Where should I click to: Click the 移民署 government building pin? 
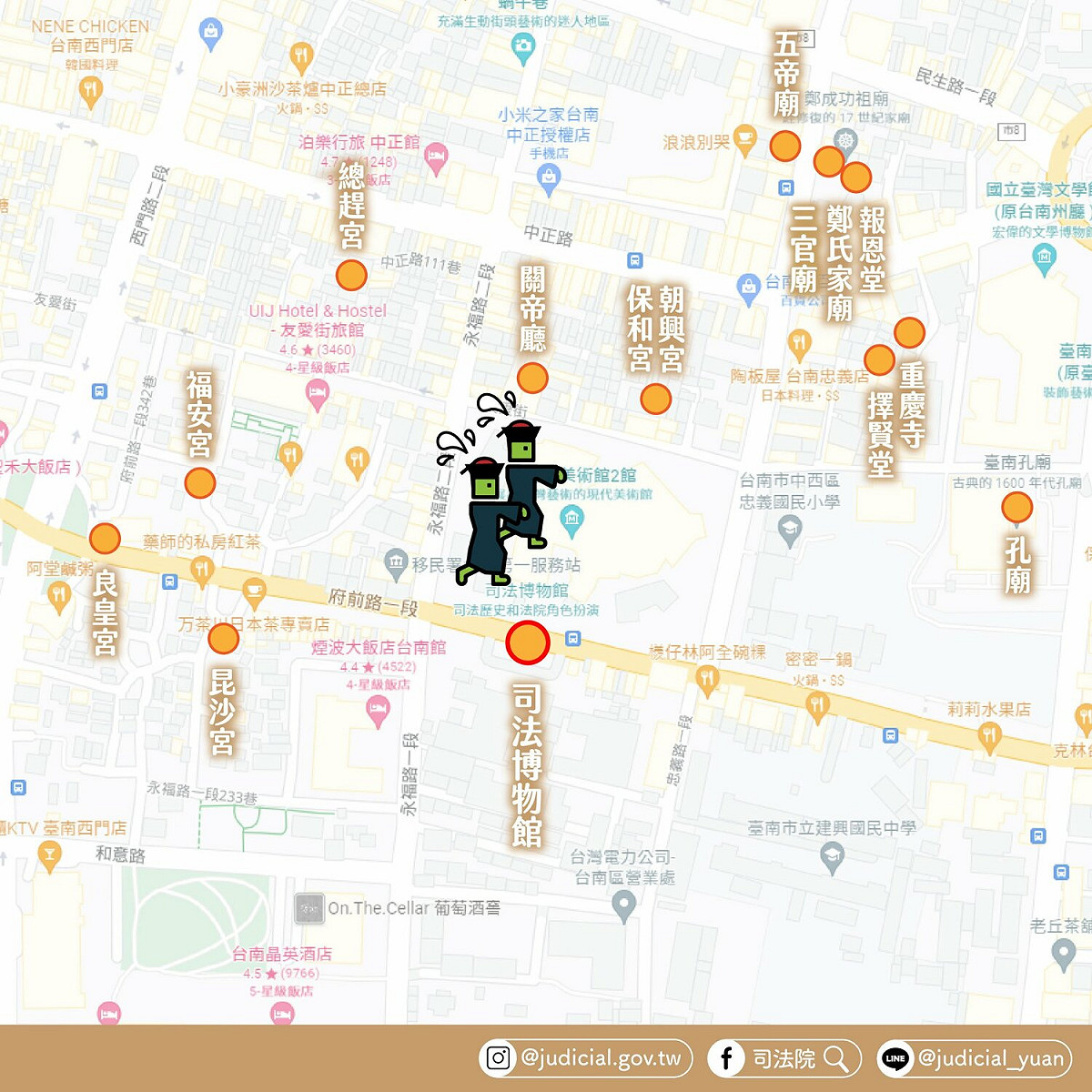pyautogui.click(x=396, y=564)
